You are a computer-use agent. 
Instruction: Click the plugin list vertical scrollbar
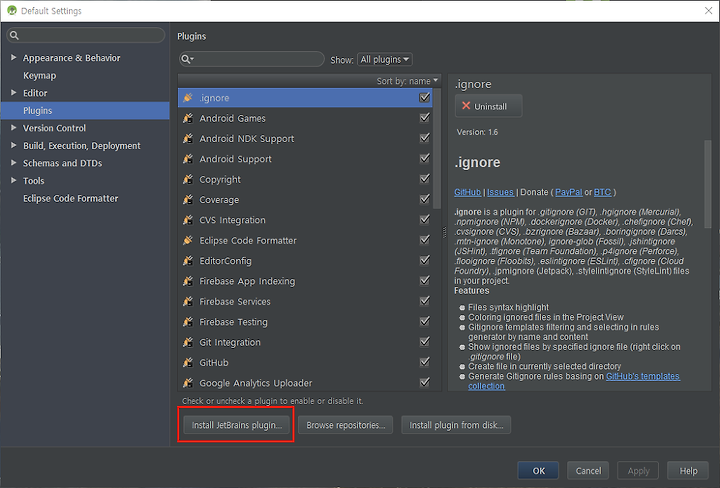pyautogui.click(x=437, y=148)
